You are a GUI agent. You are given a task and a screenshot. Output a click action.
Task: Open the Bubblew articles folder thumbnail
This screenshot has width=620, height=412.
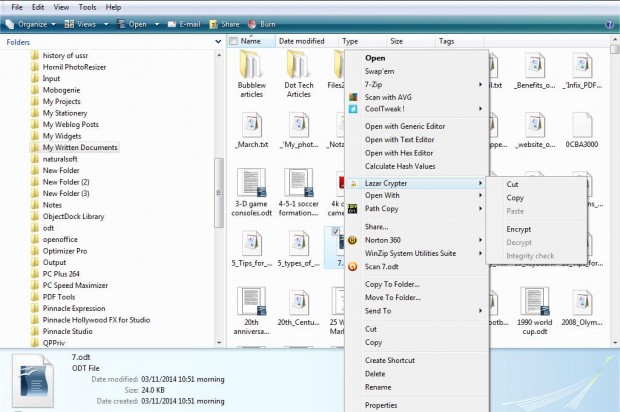(x=252, y=68)
